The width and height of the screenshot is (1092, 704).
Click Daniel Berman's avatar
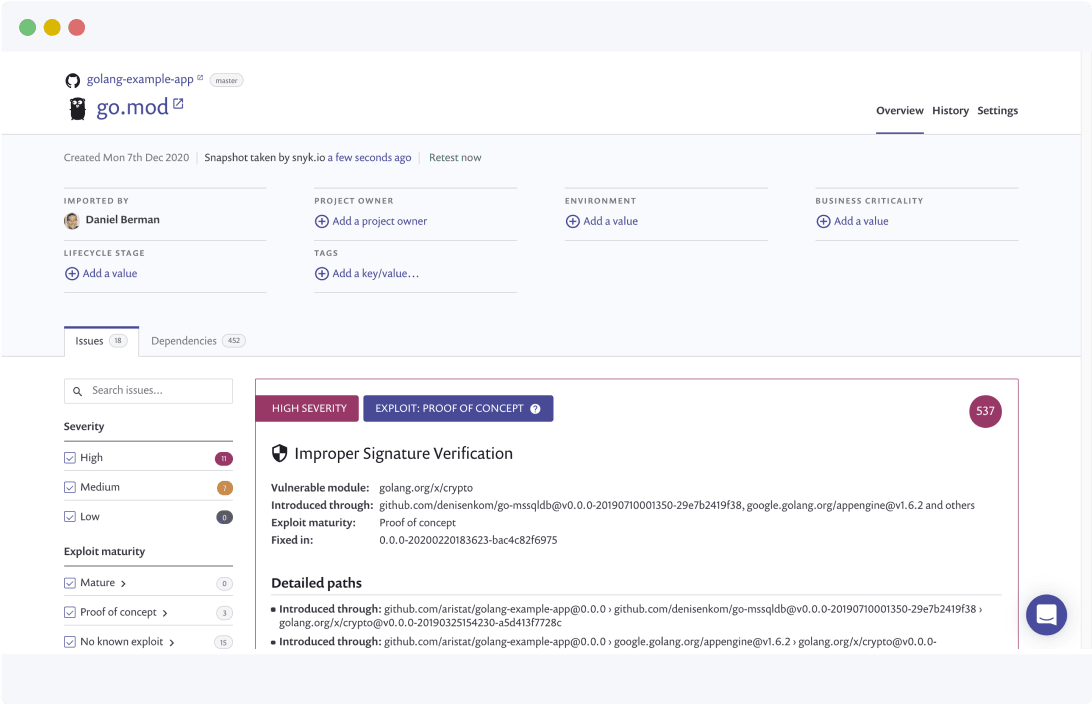tap(72, 221)
